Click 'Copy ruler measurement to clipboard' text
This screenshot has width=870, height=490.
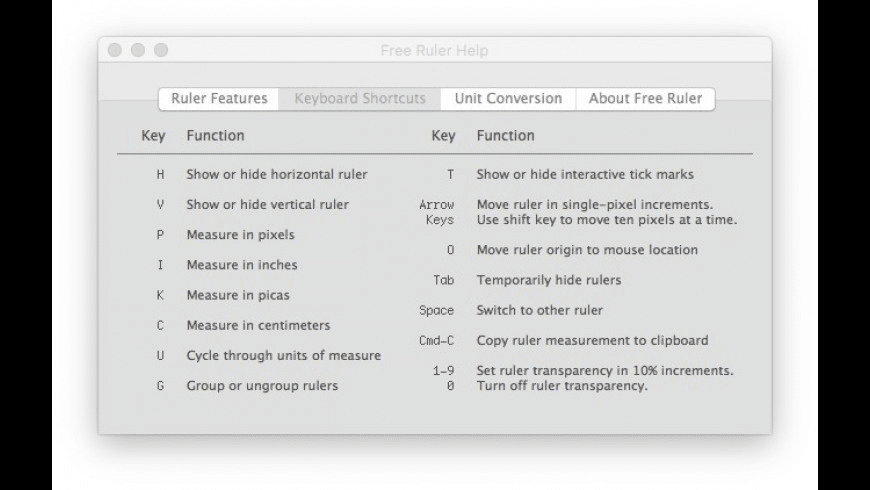point(592,340)
